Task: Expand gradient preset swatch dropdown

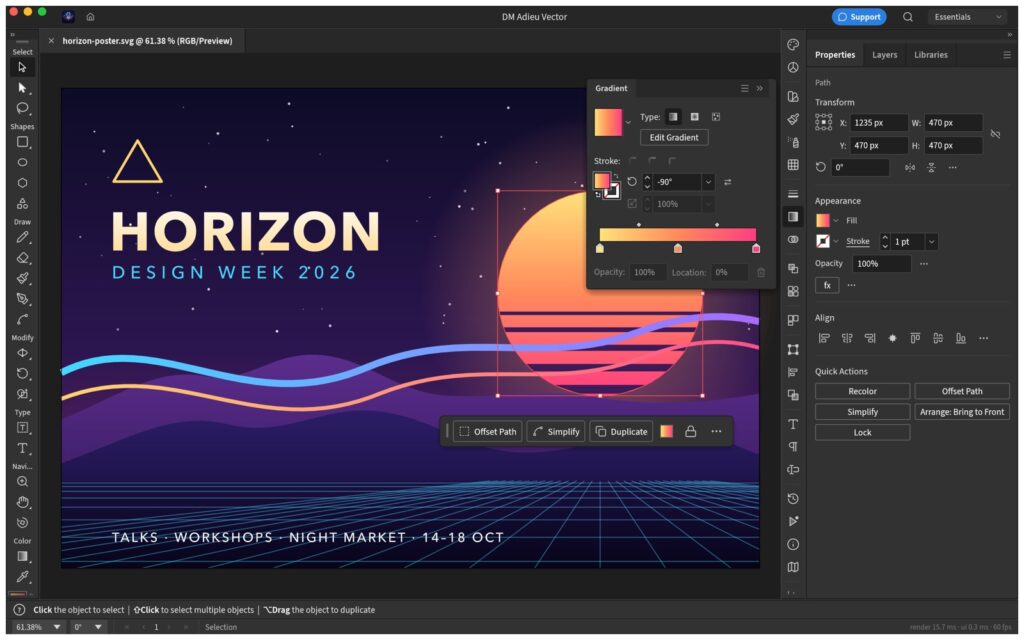Action: 628,123
